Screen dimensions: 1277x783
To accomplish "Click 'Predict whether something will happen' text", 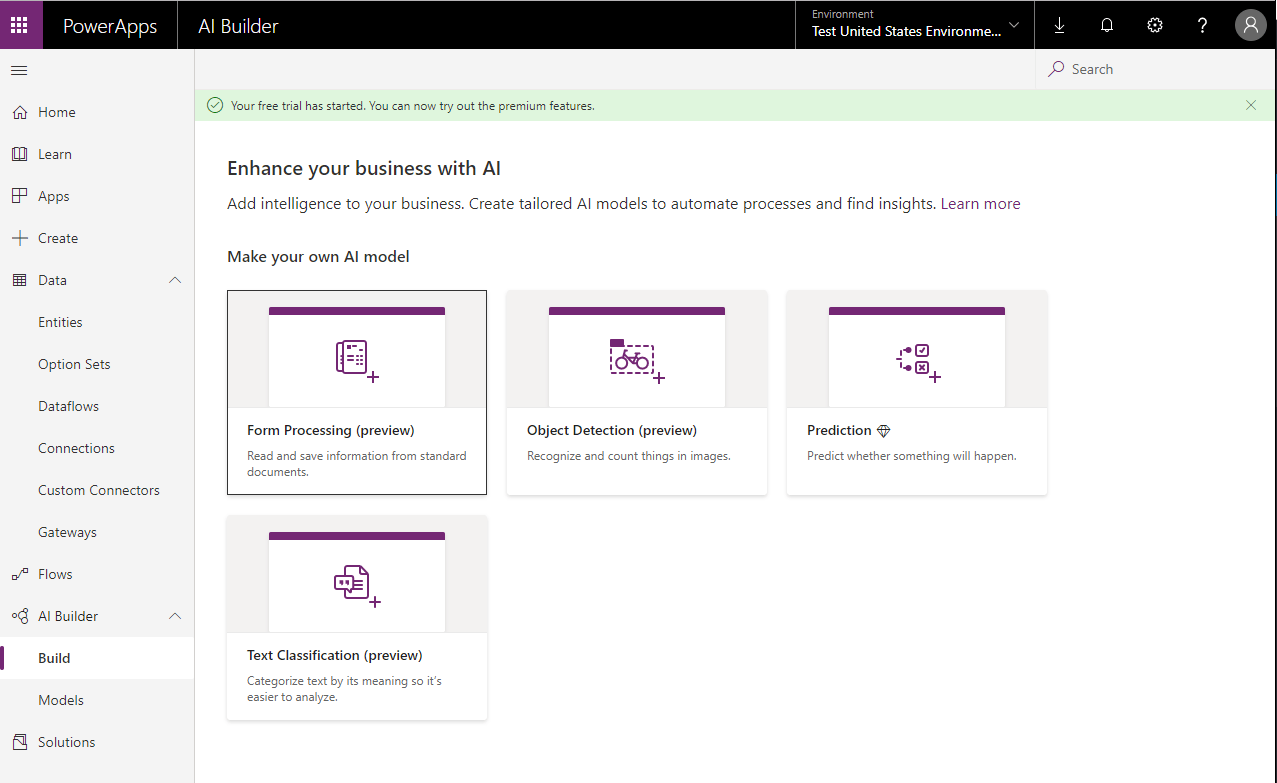I will [x=912, y=456].
